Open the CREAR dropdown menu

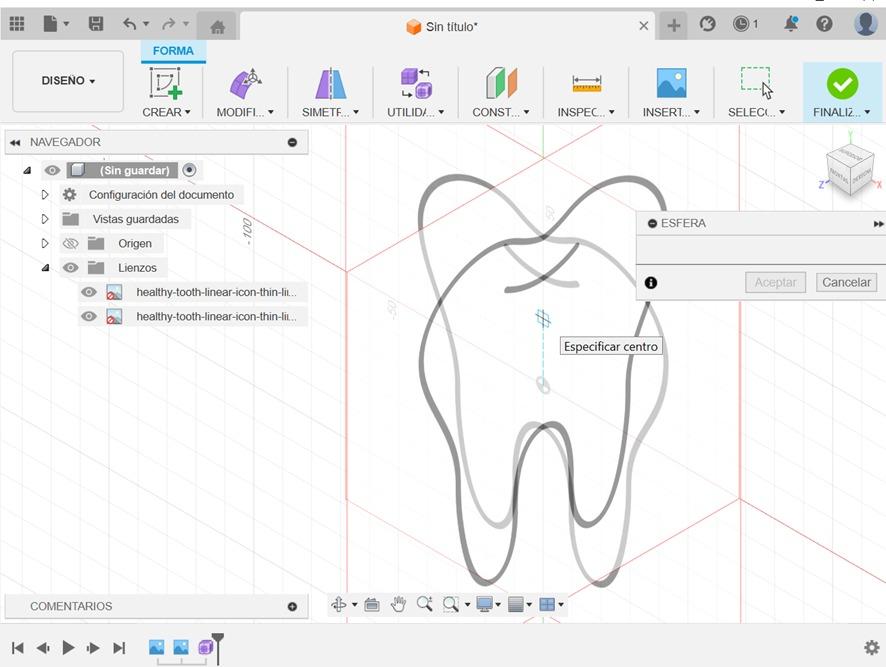point(166,112)
